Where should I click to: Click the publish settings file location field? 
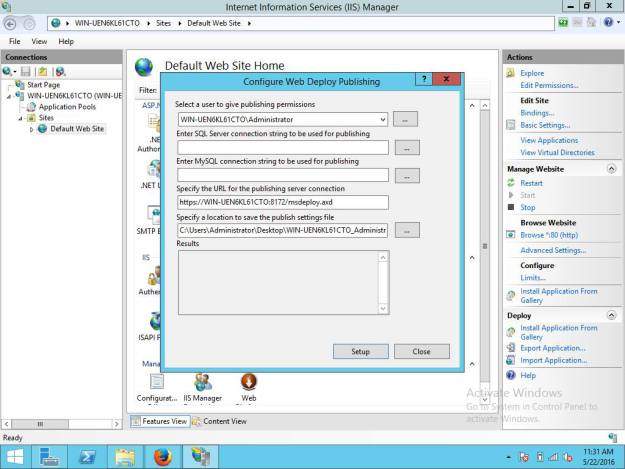pos(283,230)
